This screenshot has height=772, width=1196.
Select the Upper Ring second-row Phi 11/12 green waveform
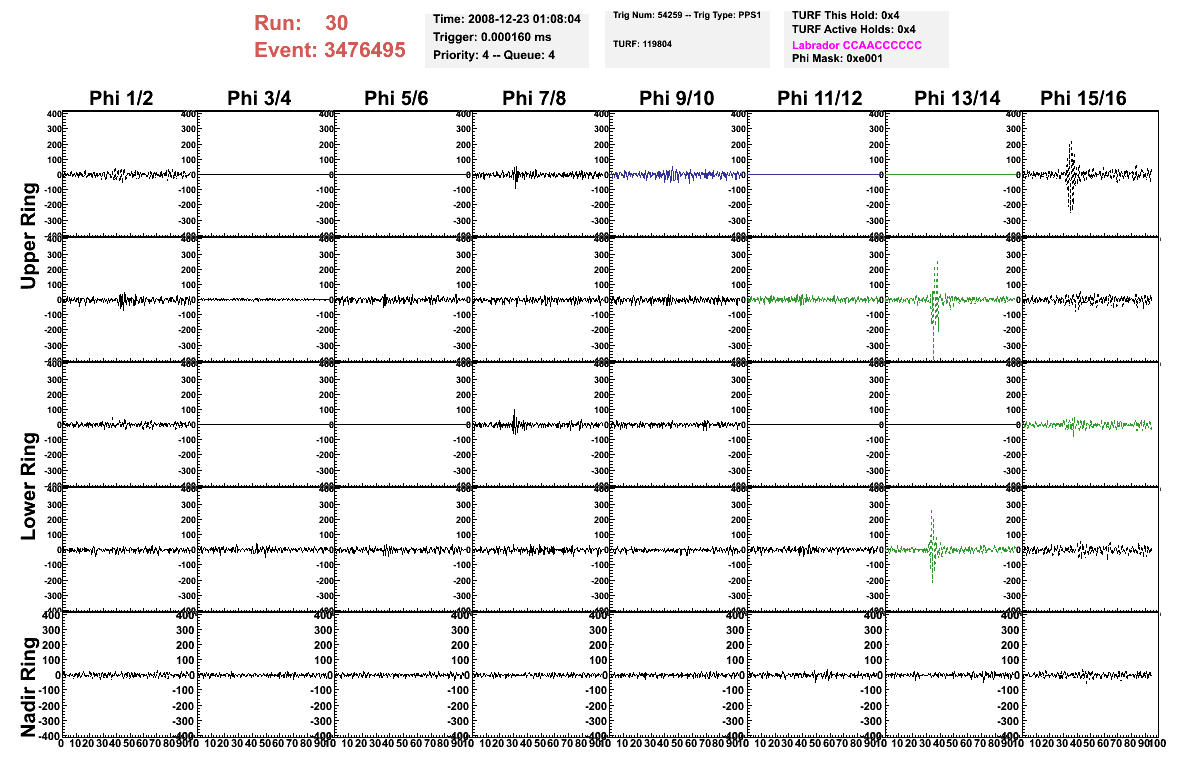(817, 299)
